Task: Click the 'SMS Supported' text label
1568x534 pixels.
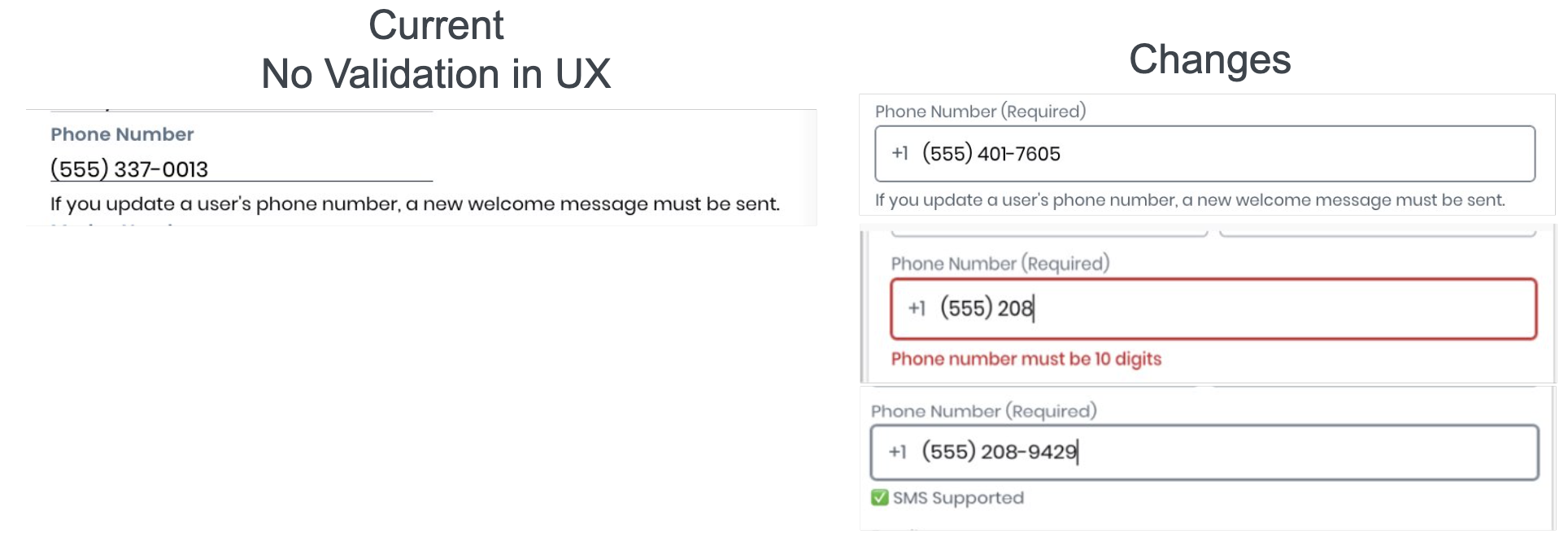Action: pos(958,497)
